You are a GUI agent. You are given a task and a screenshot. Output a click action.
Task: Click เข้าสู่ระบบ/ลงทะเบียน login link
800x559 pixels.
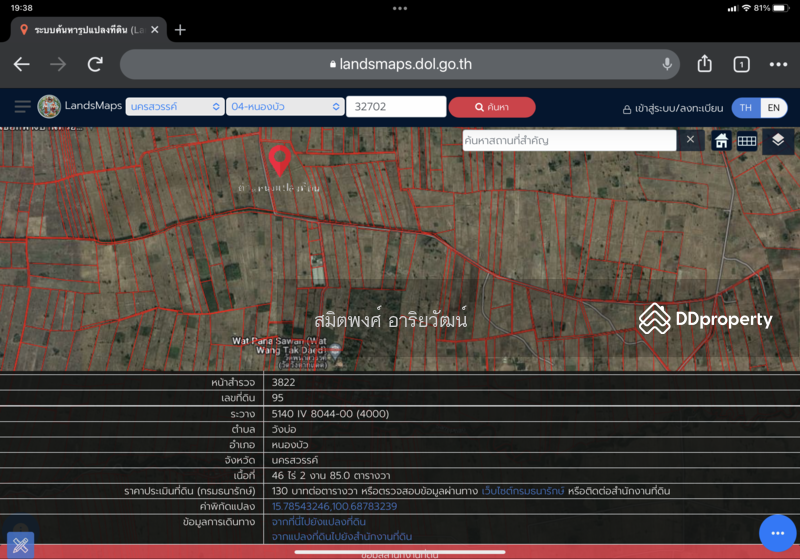click(672, 108)
